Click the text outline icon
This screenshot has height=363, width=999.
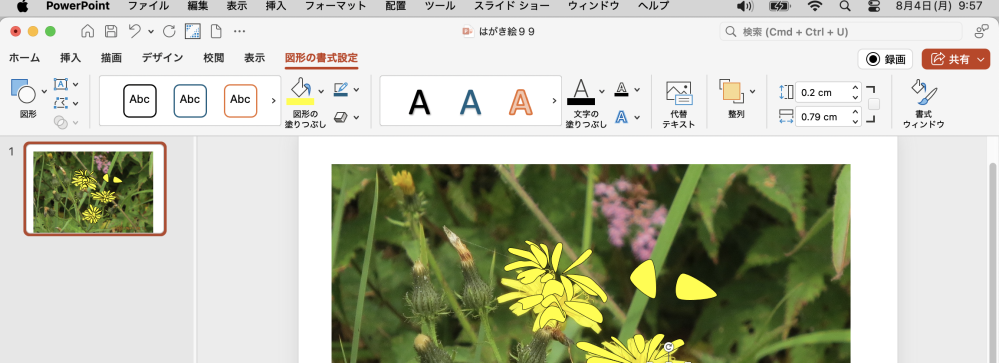[621, 90]
